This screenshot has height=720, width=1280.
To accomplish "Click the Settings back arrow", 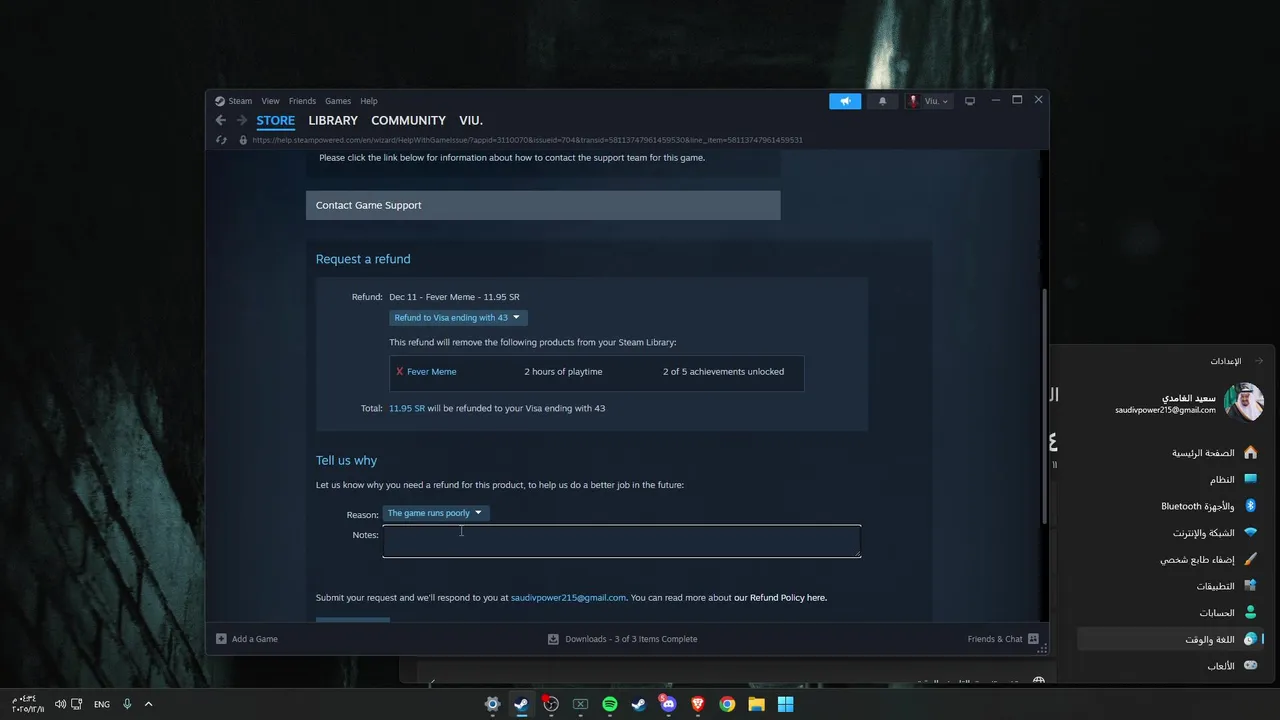I will coord(1259,361).
